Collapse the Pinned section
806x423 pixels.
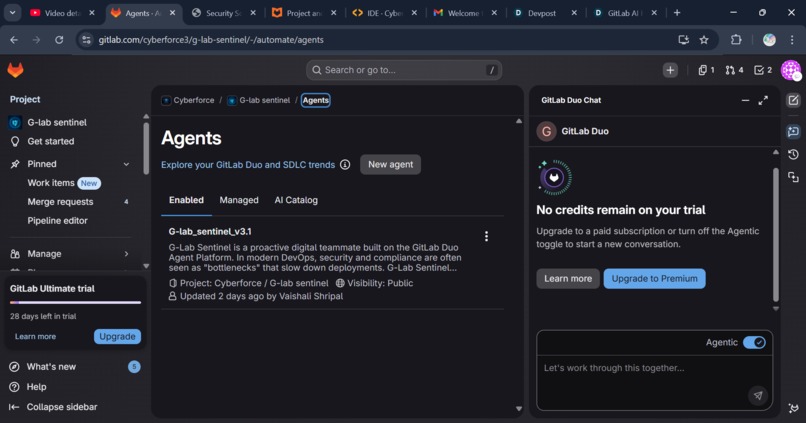[x=126, y=164]
